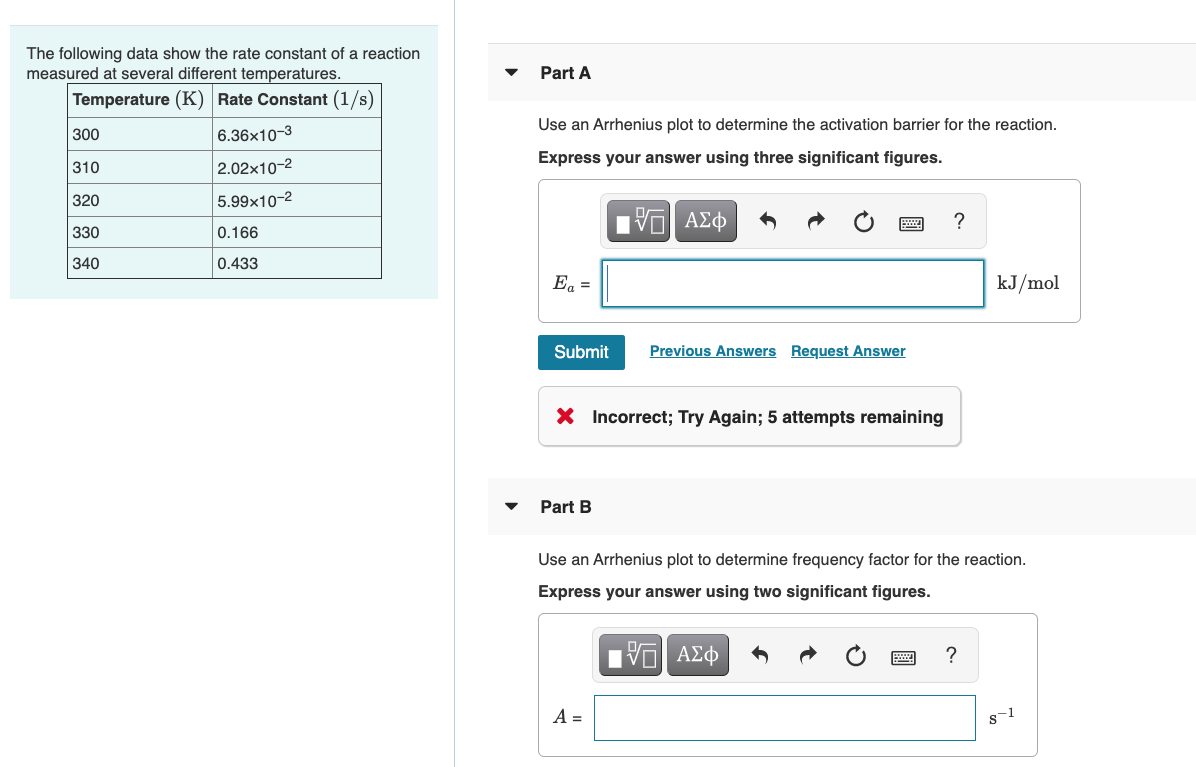Open the keyboard shortcuts icon in Part A toolbar

pos(911,220)
